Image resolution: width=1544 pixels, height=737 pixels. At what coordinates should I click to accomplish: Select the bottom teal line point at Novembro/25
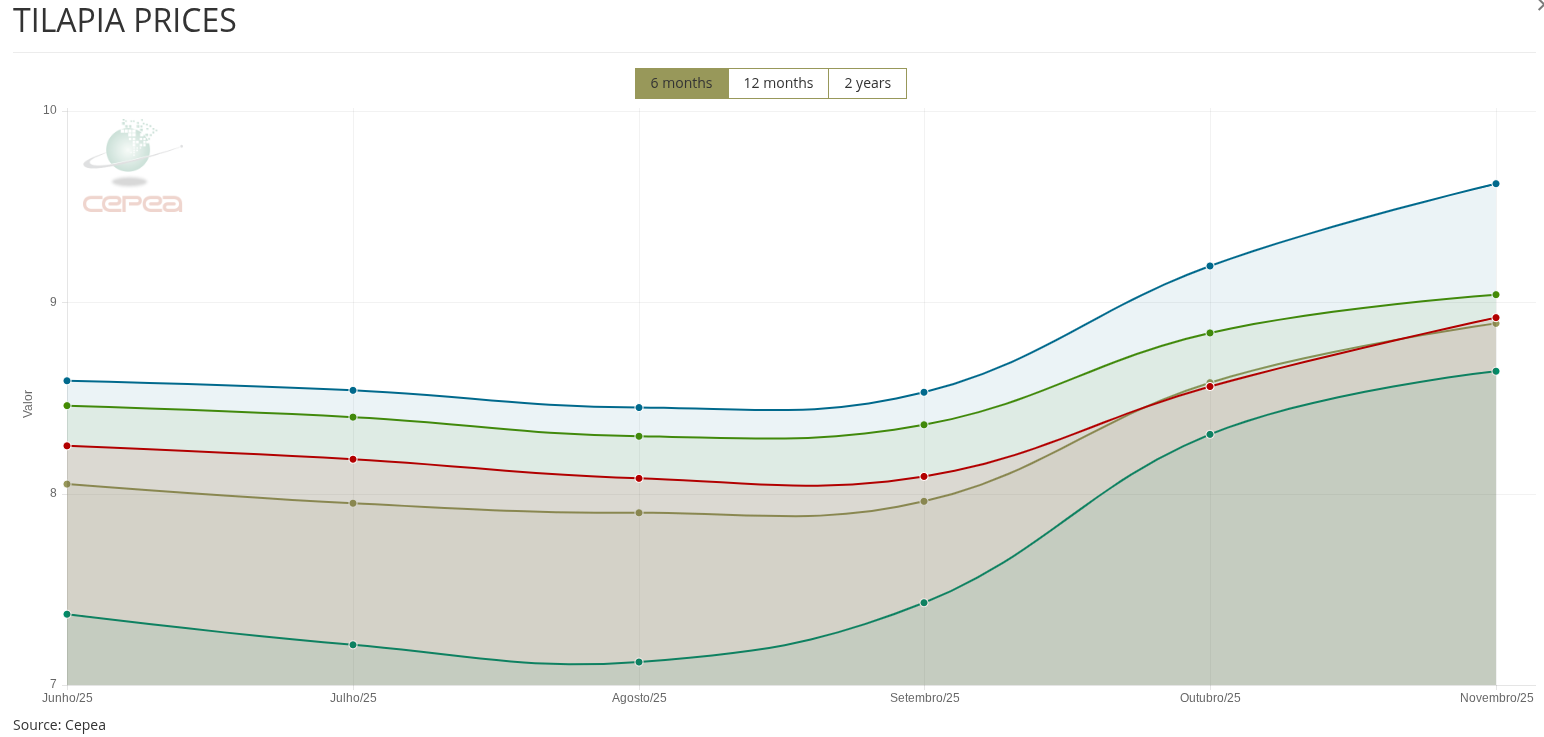coord(1496,372)
